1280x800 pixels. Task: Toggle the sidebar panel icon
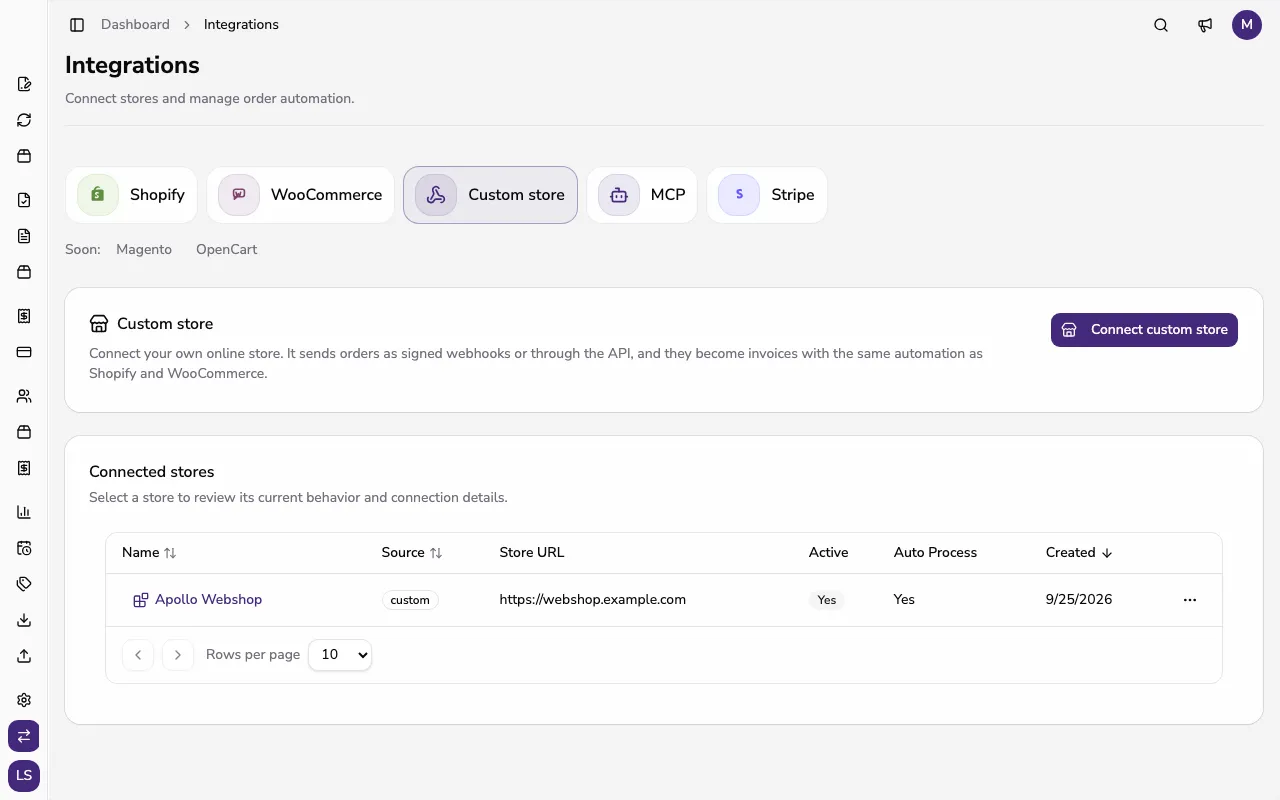point(77,25)
